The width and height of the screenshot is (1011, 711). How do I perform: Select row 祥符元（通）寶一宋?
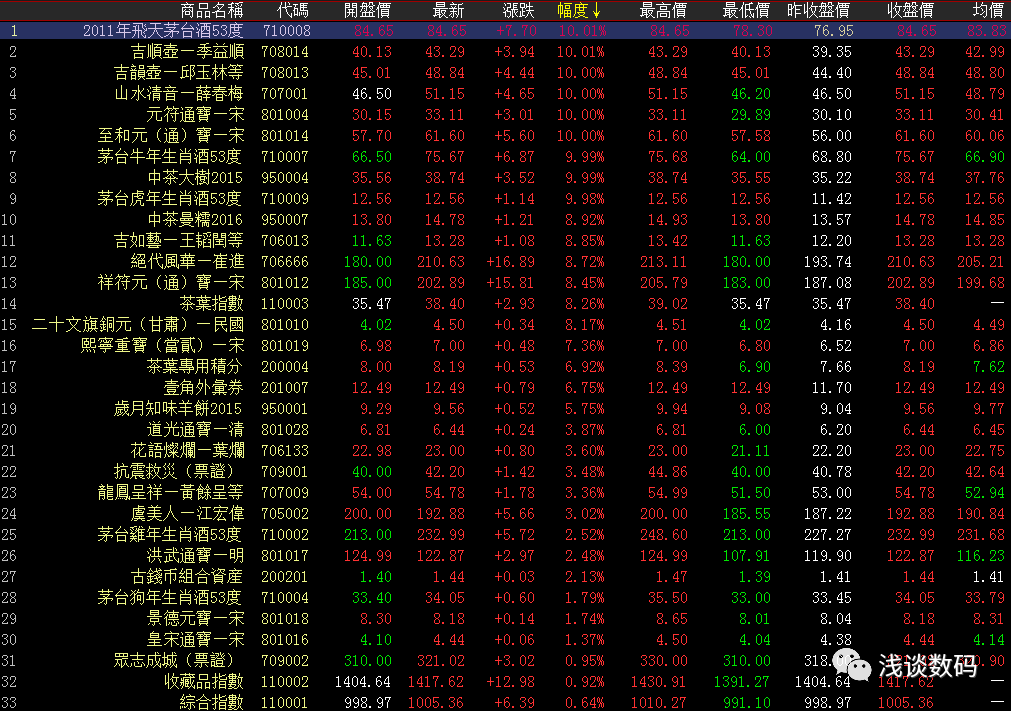pos(506,282)
